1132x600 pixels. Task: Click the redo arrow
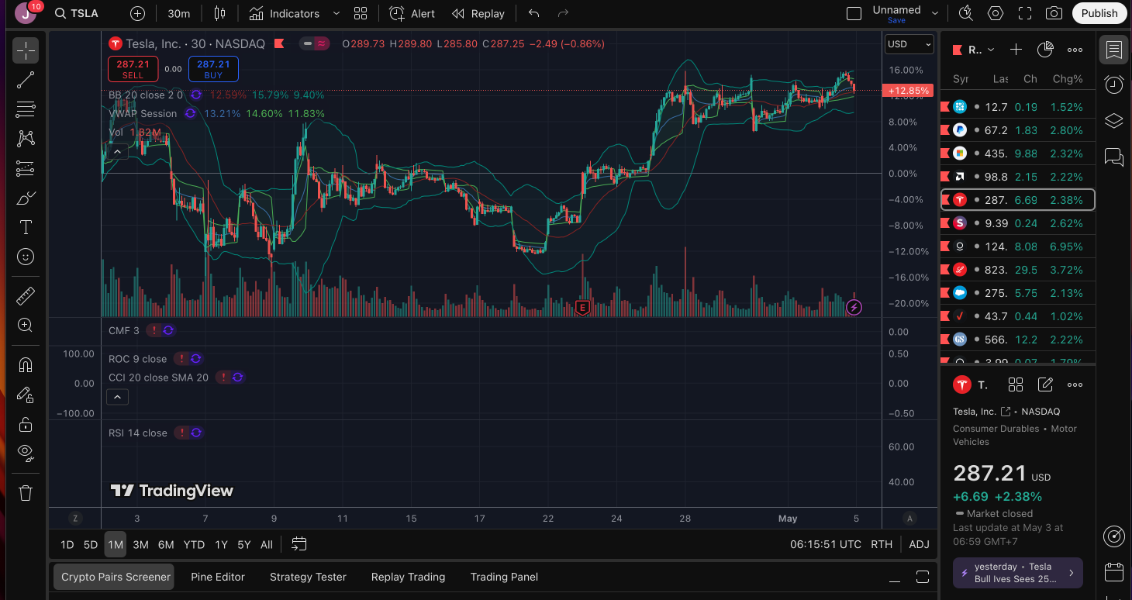(x=563, y=13)
